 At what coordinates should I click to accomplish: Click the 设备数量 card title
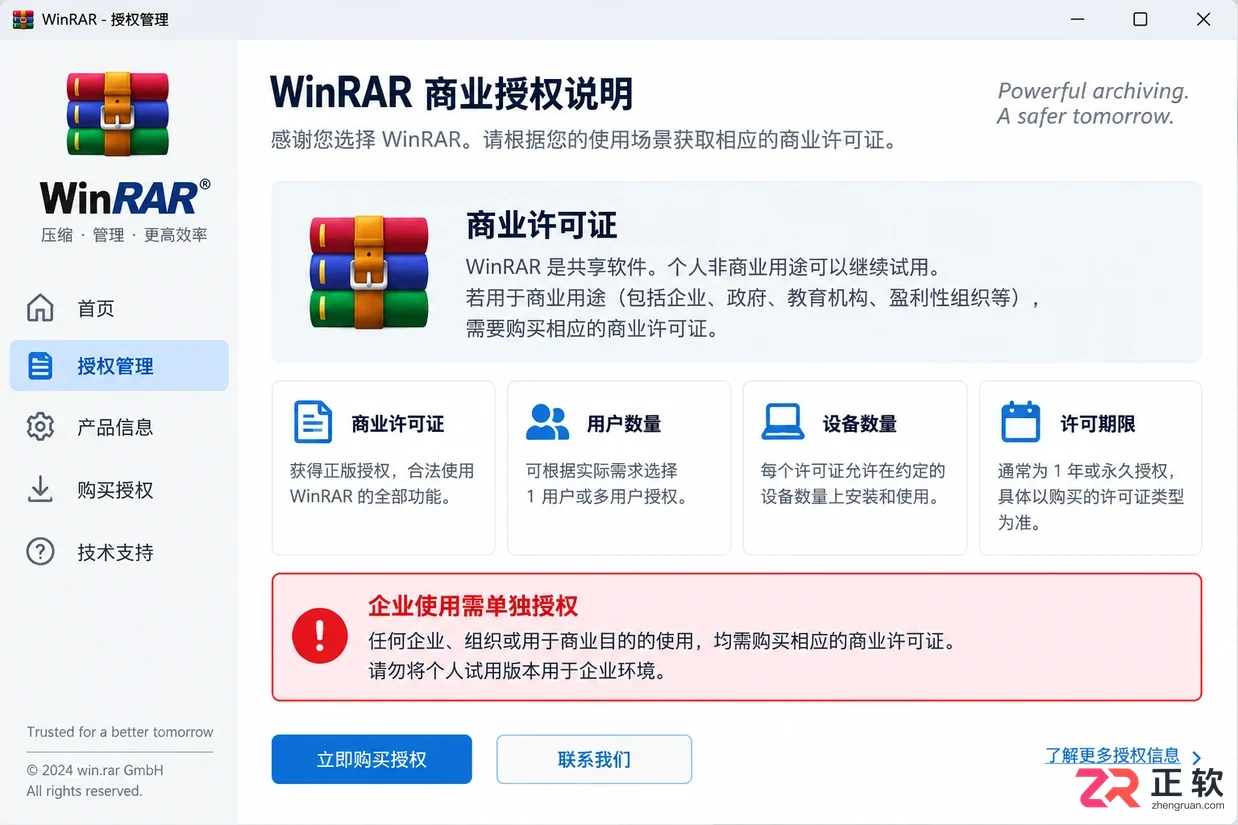click(x=860, y=424)
